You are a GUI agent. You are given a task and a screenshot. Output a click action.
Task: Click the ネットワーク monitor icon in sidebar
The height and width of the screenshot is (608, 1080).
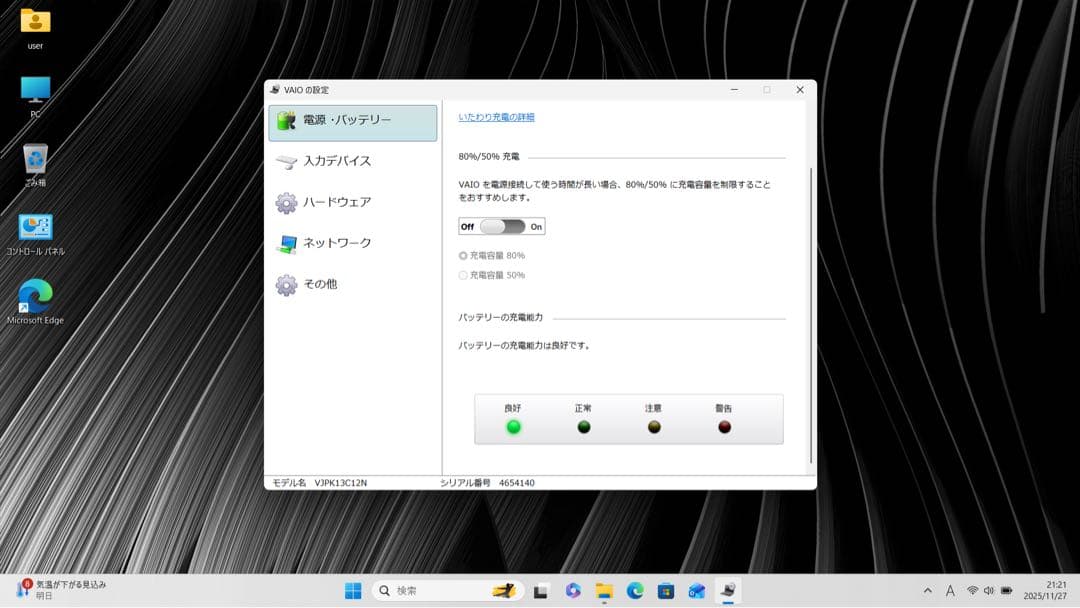pyautogui.click(x=288, y=242)
